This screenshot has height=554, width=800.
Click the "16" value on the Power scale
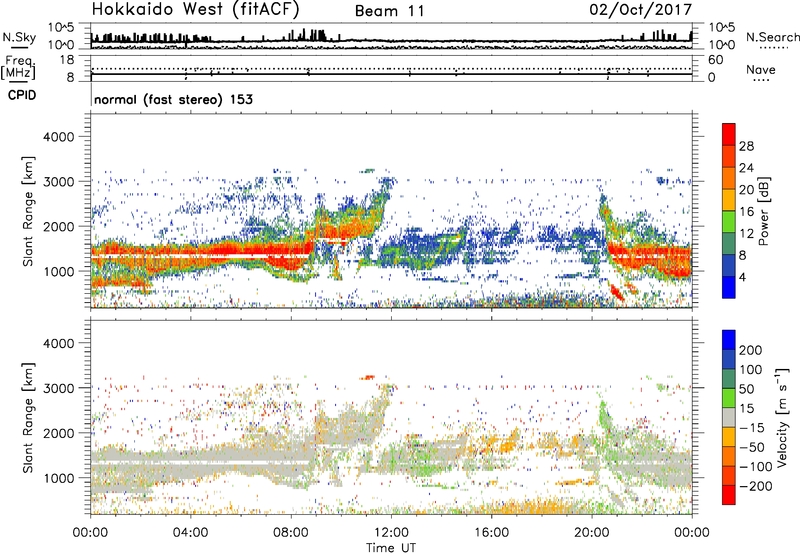tap(746, 212)
